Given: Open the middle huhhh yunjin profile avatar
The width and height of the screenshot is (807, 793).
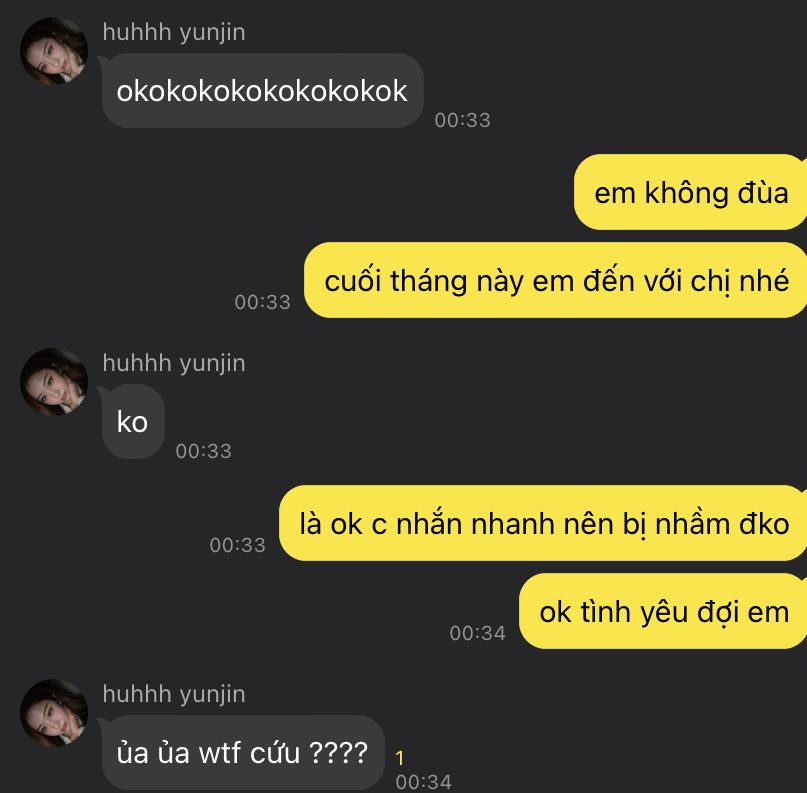Looking at the screenshot, I should (x=54, y=381).
